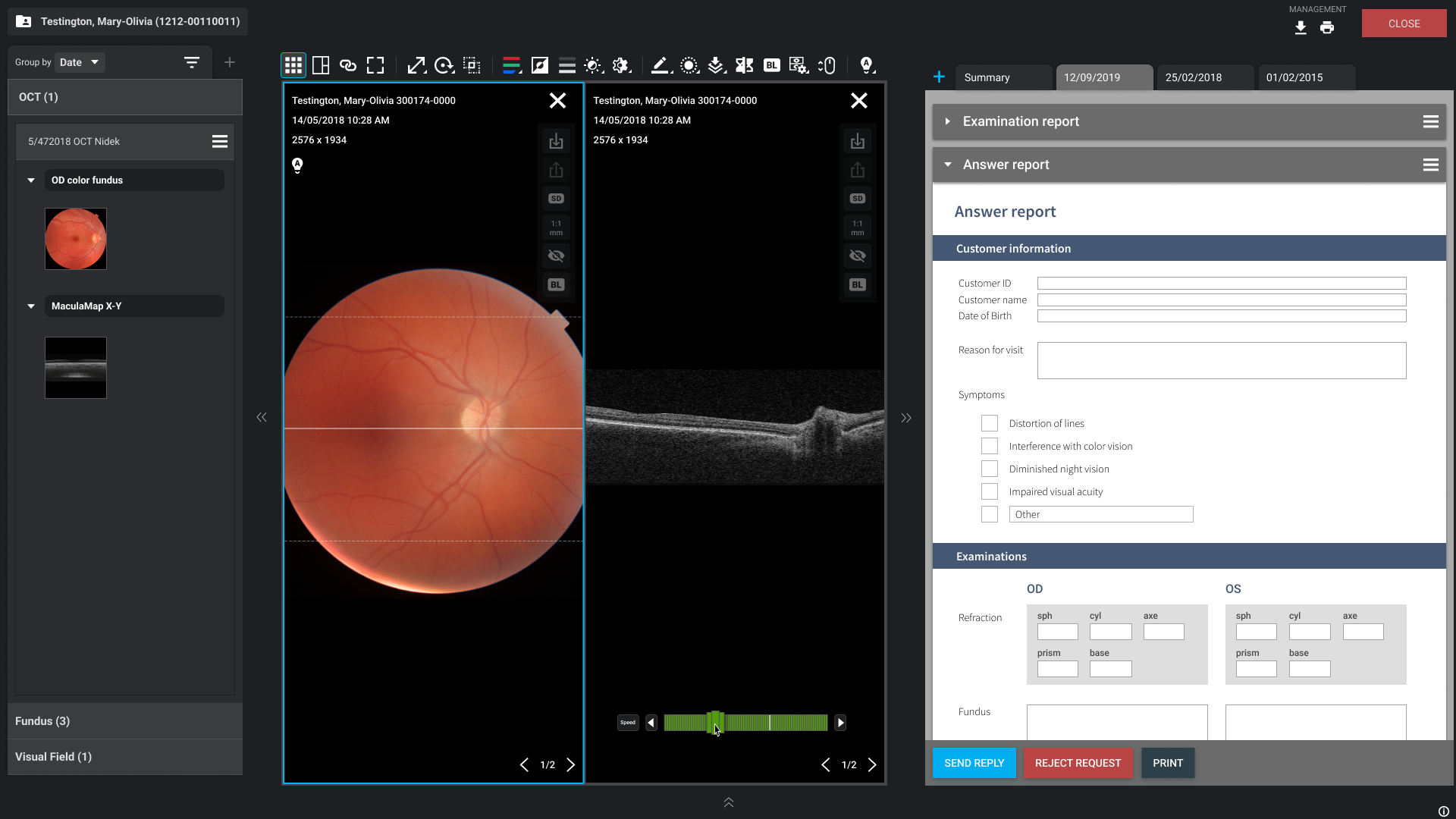Click the print icon under Management
The image size is (1456, 819).
(1327, 28)
